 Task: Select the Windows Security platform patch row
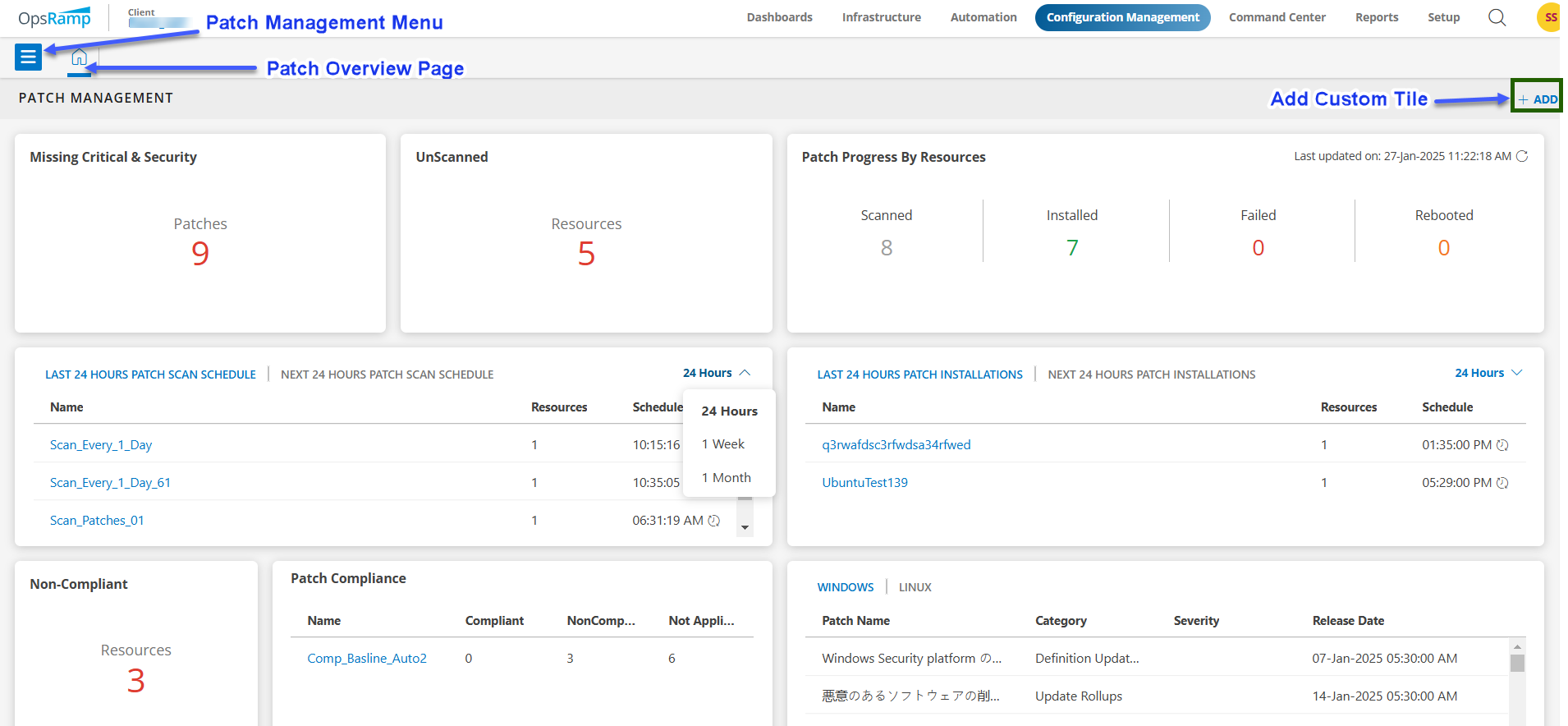point(1157,659)
